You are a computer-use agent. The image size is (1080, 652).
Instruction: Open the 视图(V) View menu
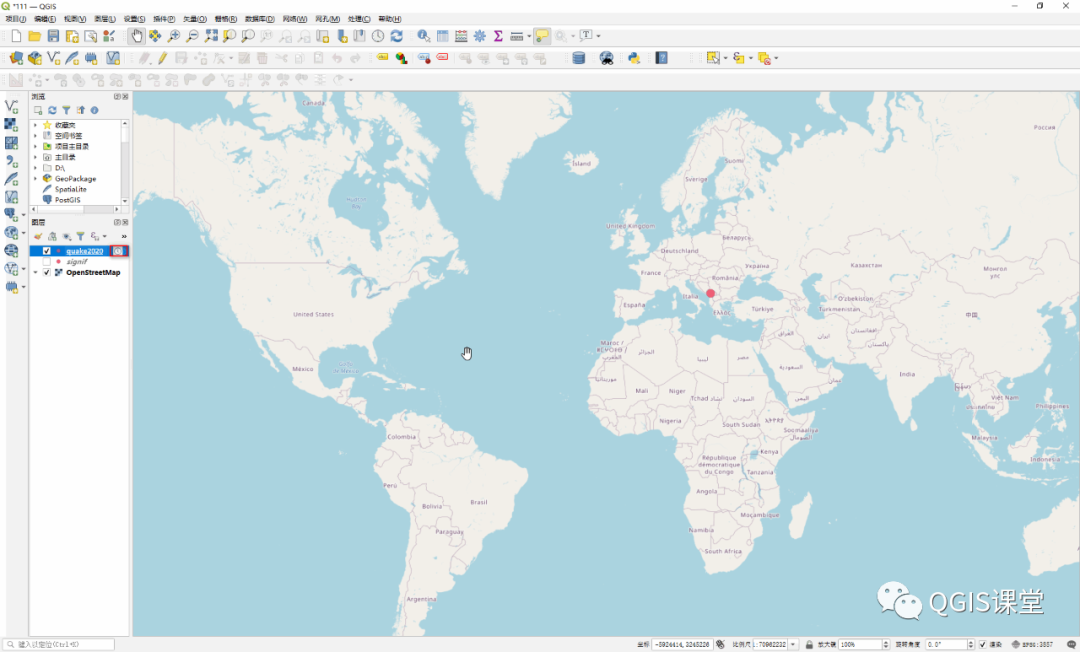[74, 19]
